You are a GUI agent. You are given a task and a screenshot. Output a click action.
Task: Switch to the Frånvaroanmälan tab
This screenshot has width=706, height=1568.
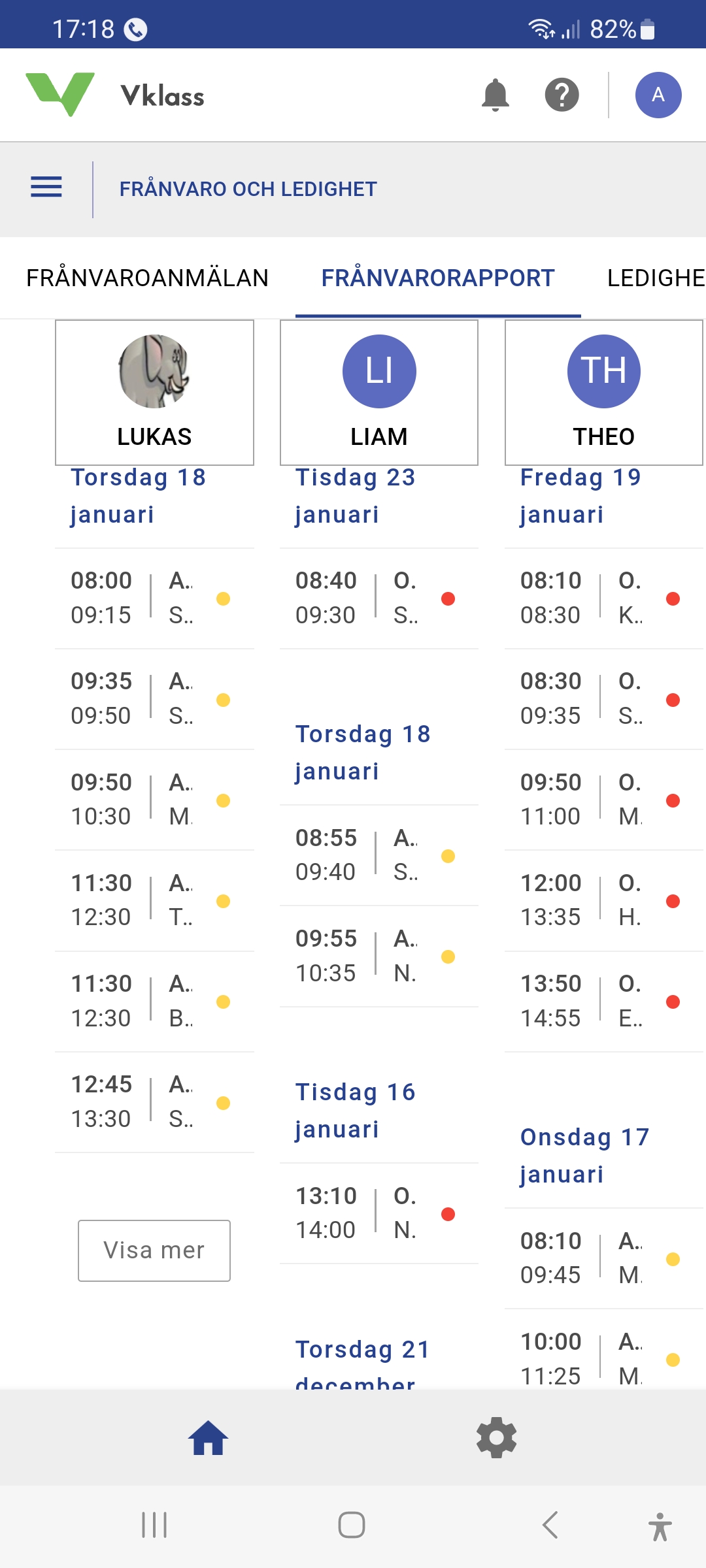pos(147,278)
